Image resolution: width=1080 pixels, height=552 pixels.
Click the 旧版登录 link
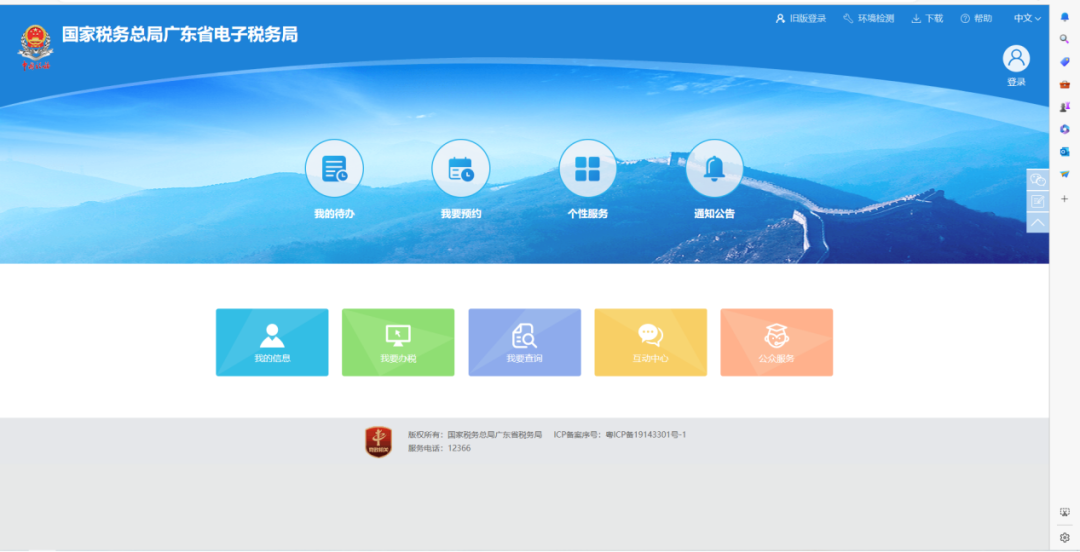pos(801,18)
